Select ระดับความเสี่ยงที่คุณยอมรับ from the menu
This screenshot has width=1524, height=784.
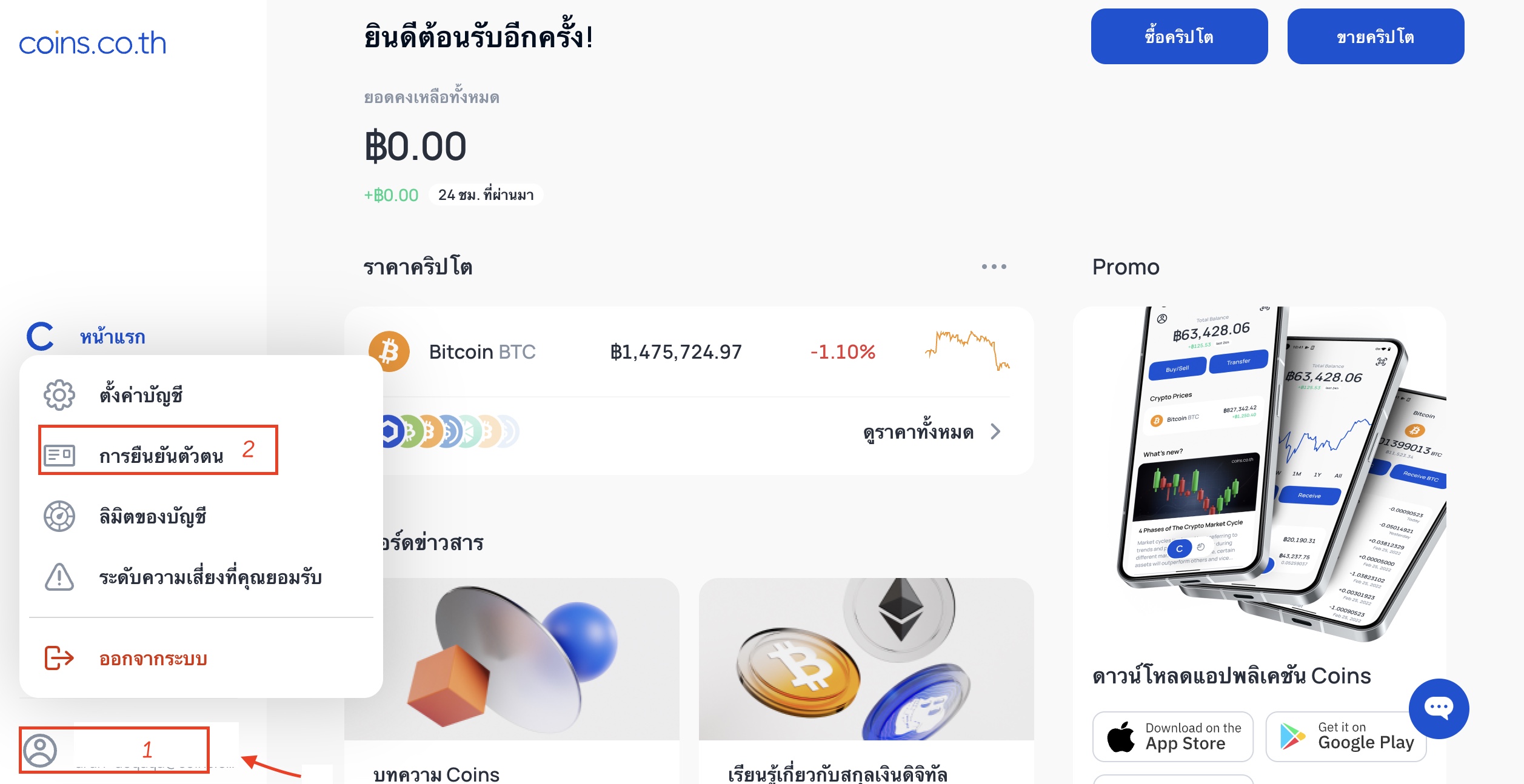click(x=210, y=577)
